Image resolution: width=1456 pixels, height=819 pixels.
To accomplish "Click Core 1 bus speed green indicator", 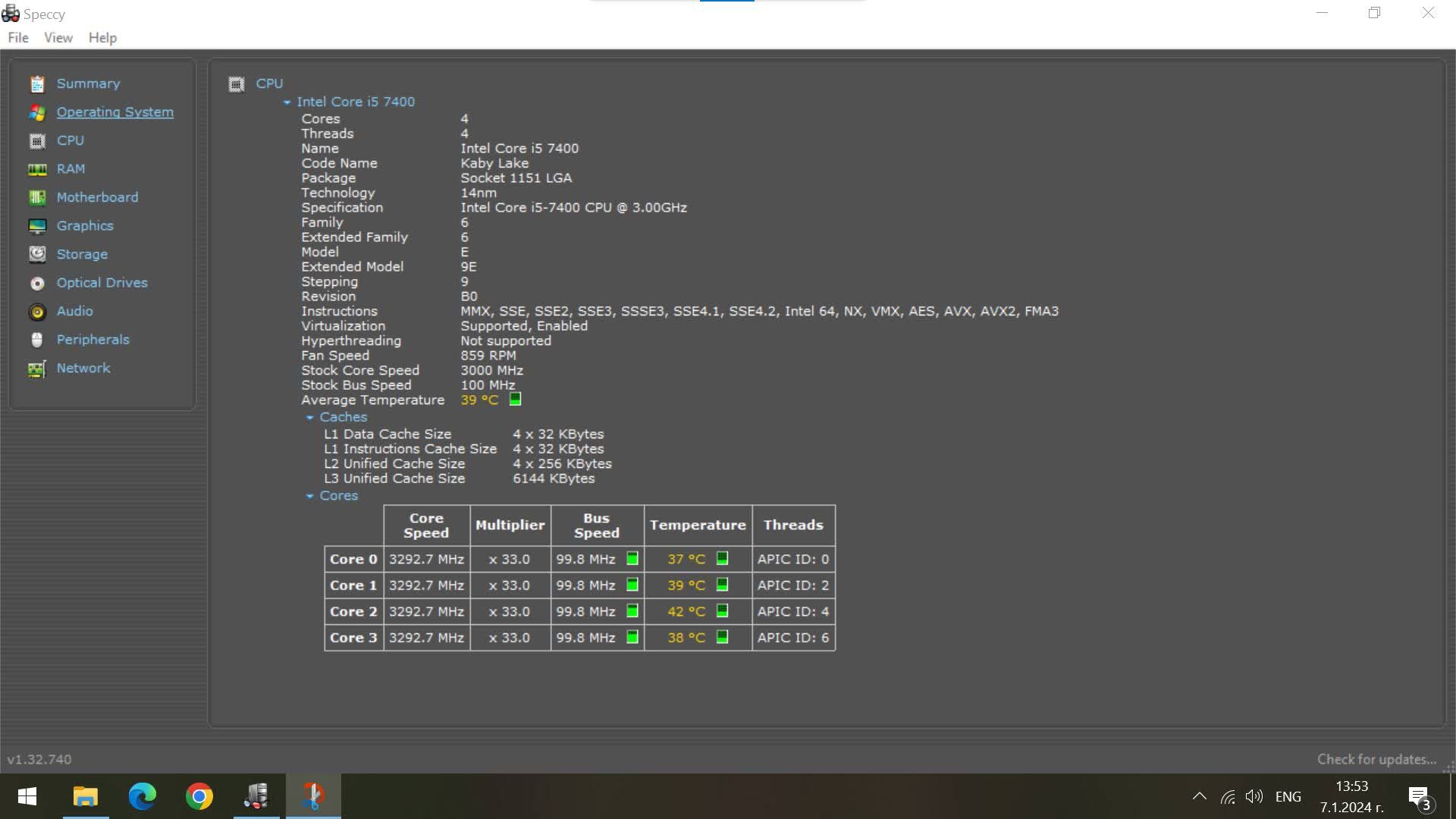I will tap(632, 585).
